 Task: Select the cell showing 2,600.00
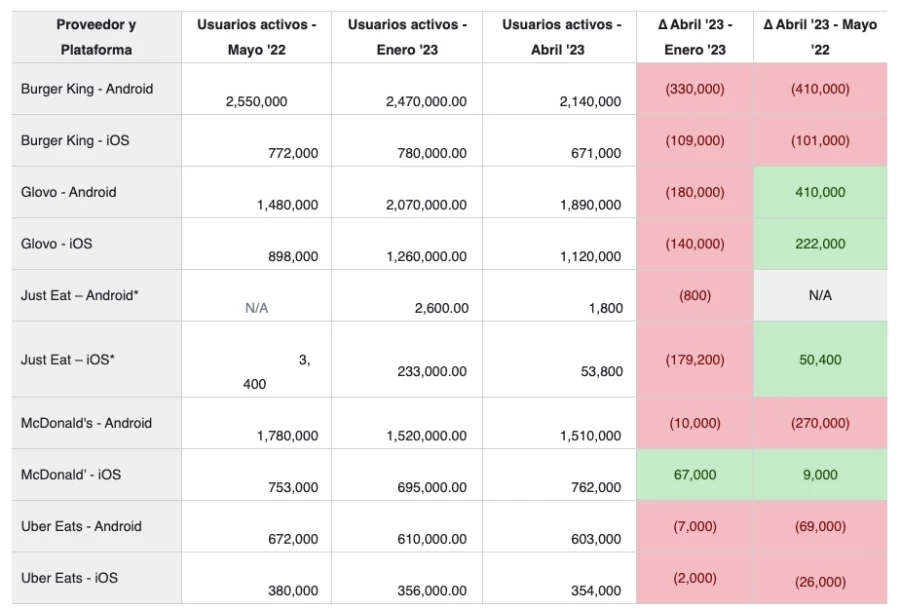pyautogui.click(x=407, y=296)
